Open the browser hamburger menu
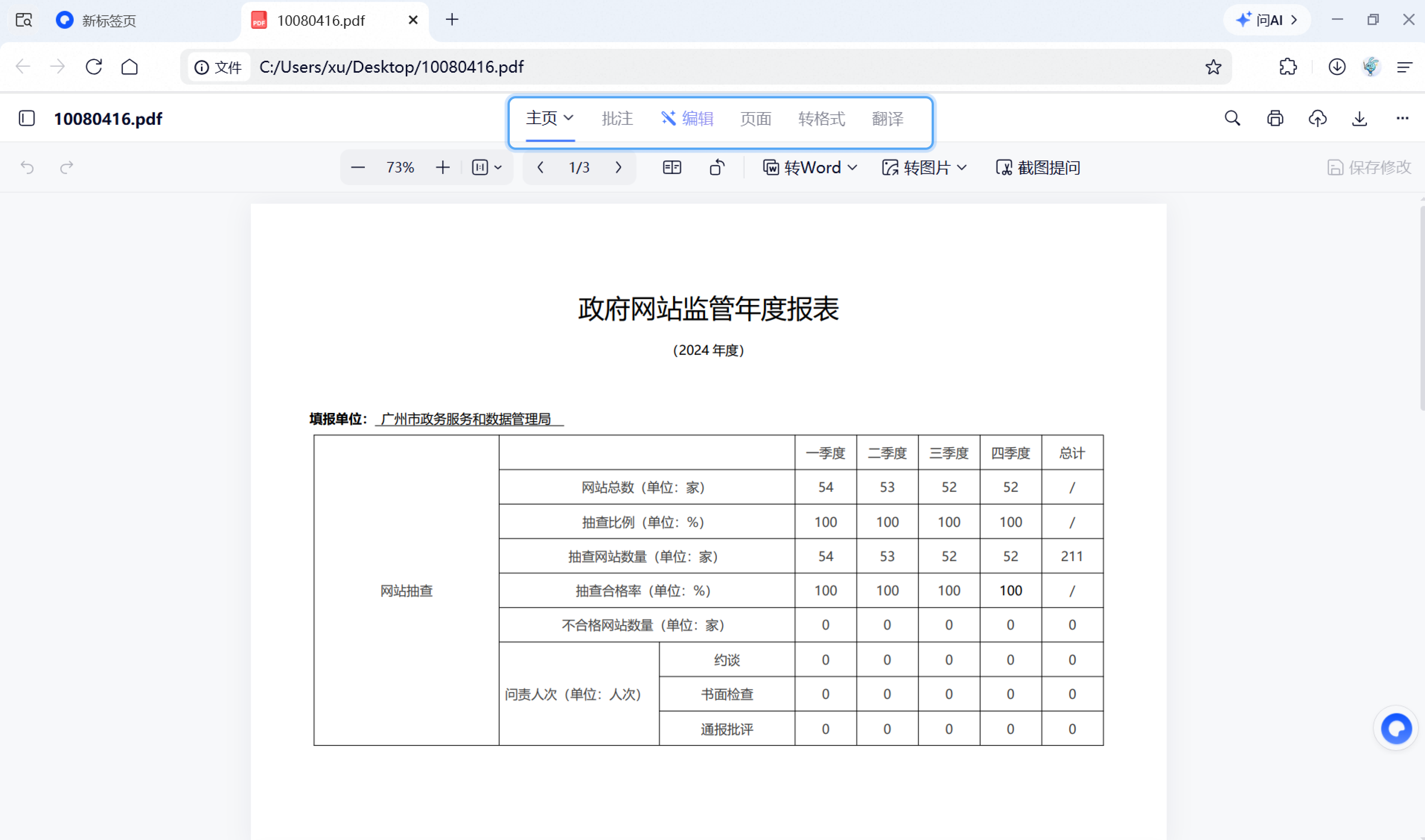 tap(1404, 67)
